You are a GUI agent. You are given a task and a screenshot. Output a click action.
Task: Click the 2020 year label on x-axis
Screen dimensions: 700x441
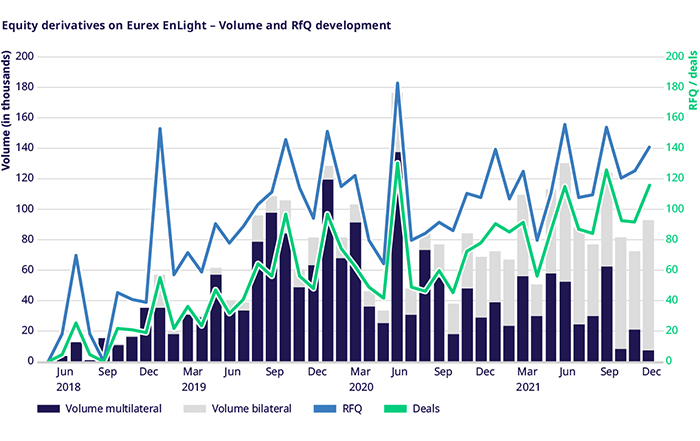(358, 385)
